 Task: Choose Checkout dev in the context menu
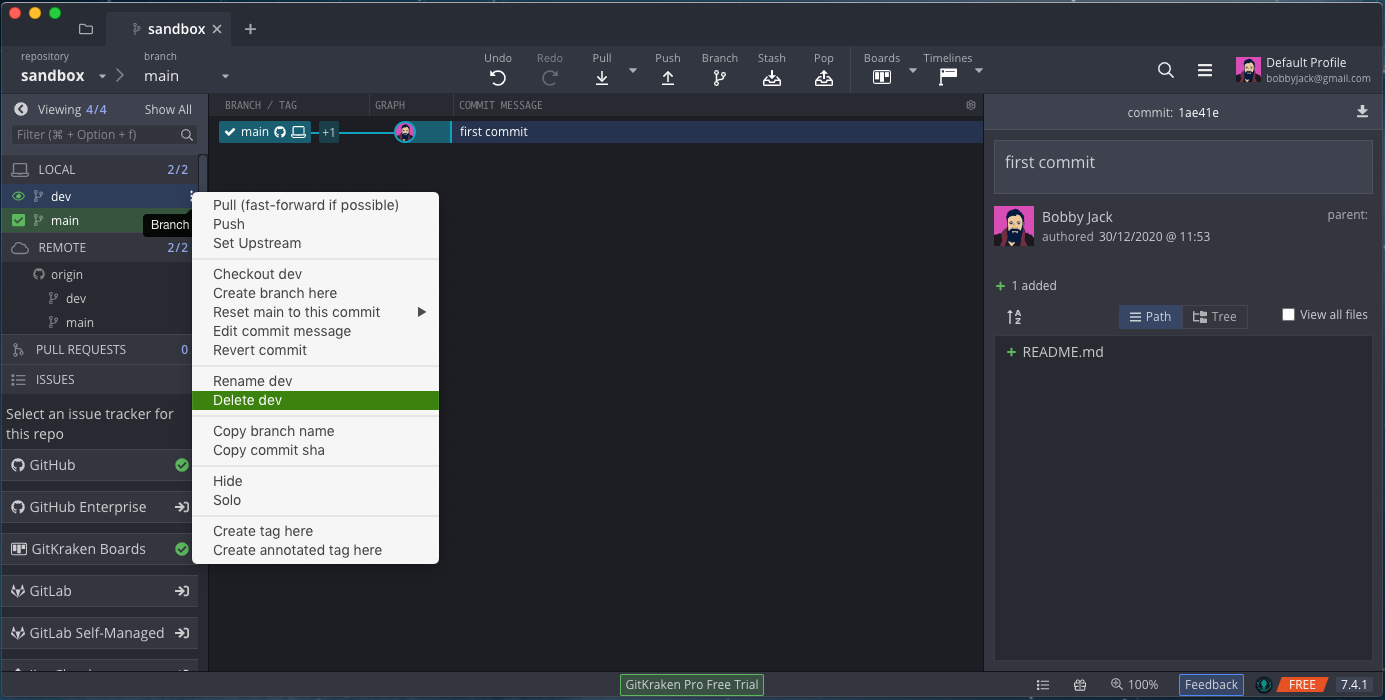[x=257, y=273]
